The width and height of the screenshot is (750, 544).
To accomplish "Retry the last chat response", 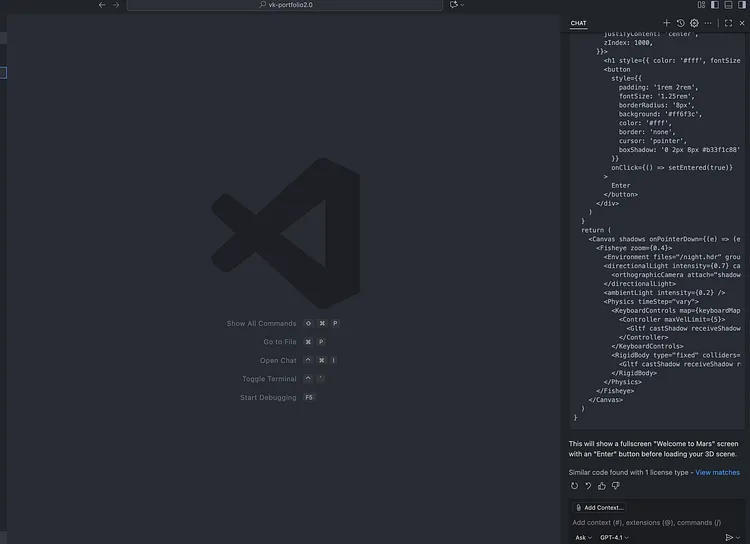I will click(575, 486).
